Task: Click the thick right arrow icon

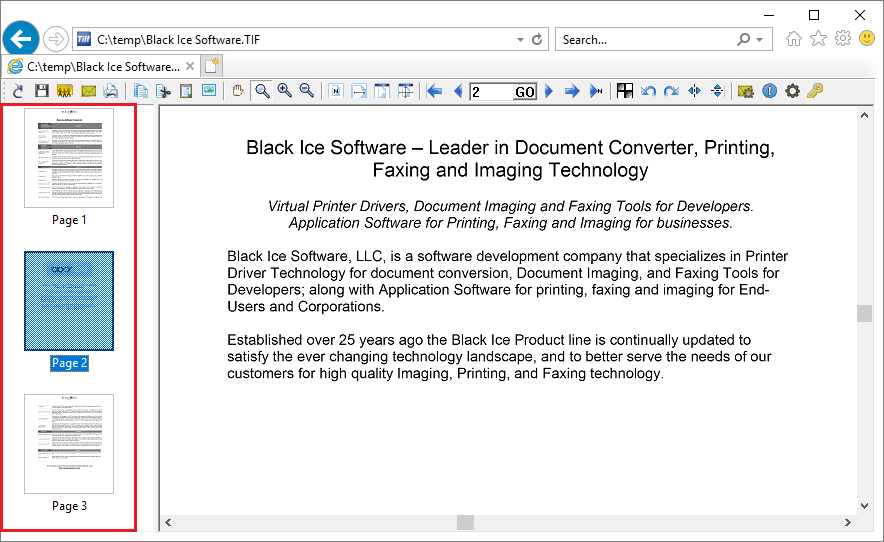Action: click(572, 91)
